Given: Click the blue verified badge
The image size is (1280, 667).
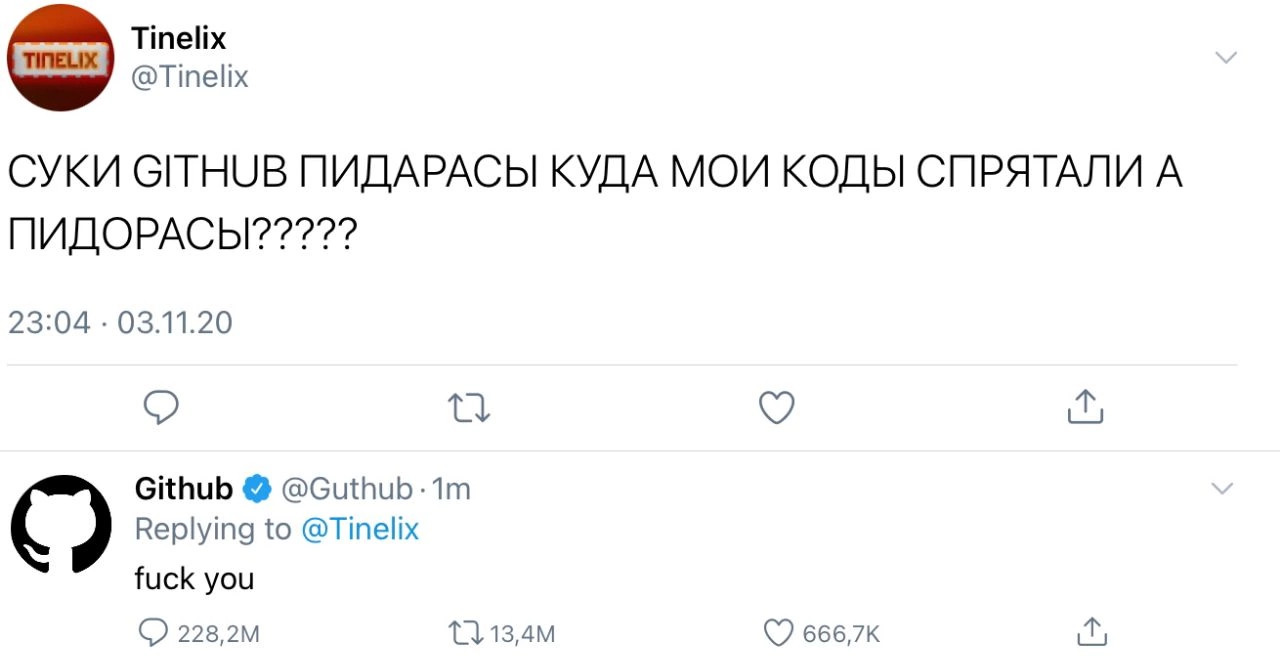Looking at the screenshot, I should (257, 488).
